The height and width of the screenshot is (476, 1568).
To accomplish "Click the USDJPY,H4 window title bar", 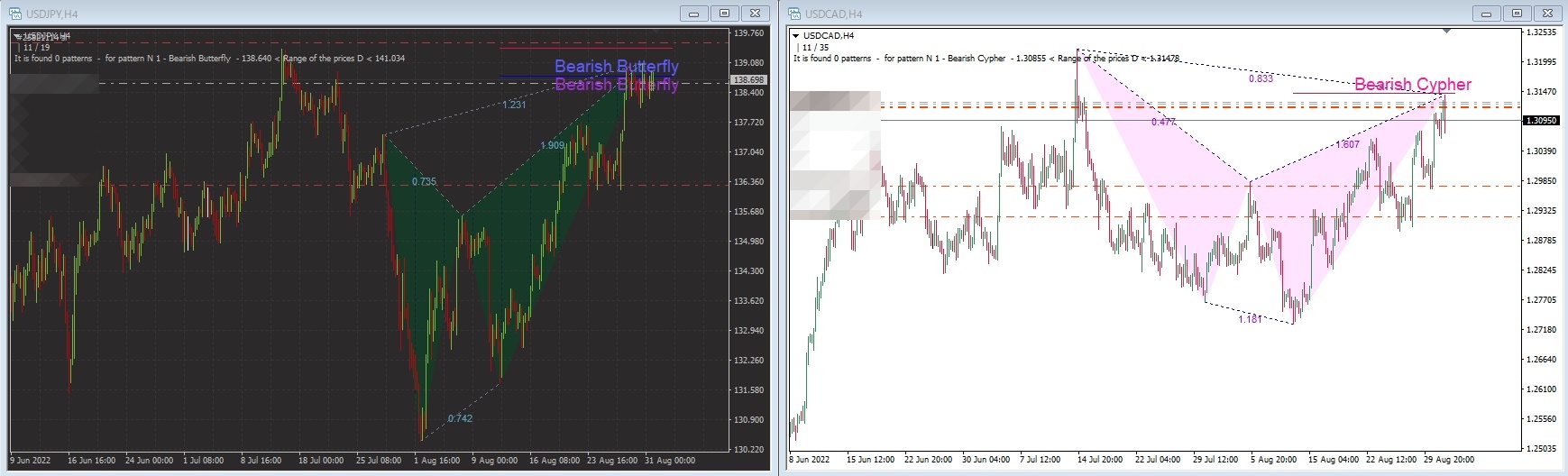I will point(361,14).
